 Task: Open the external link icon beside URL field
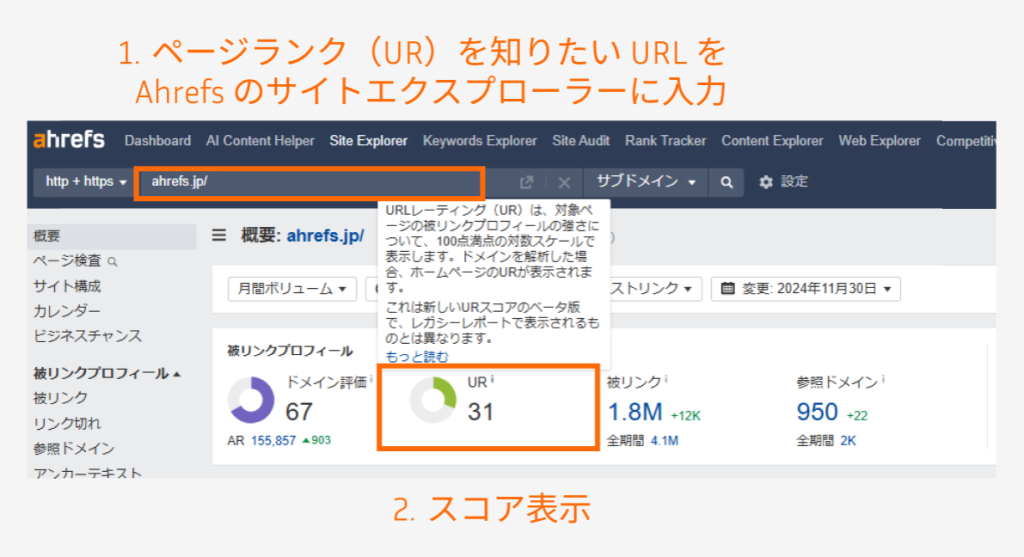tap(526, 182)
